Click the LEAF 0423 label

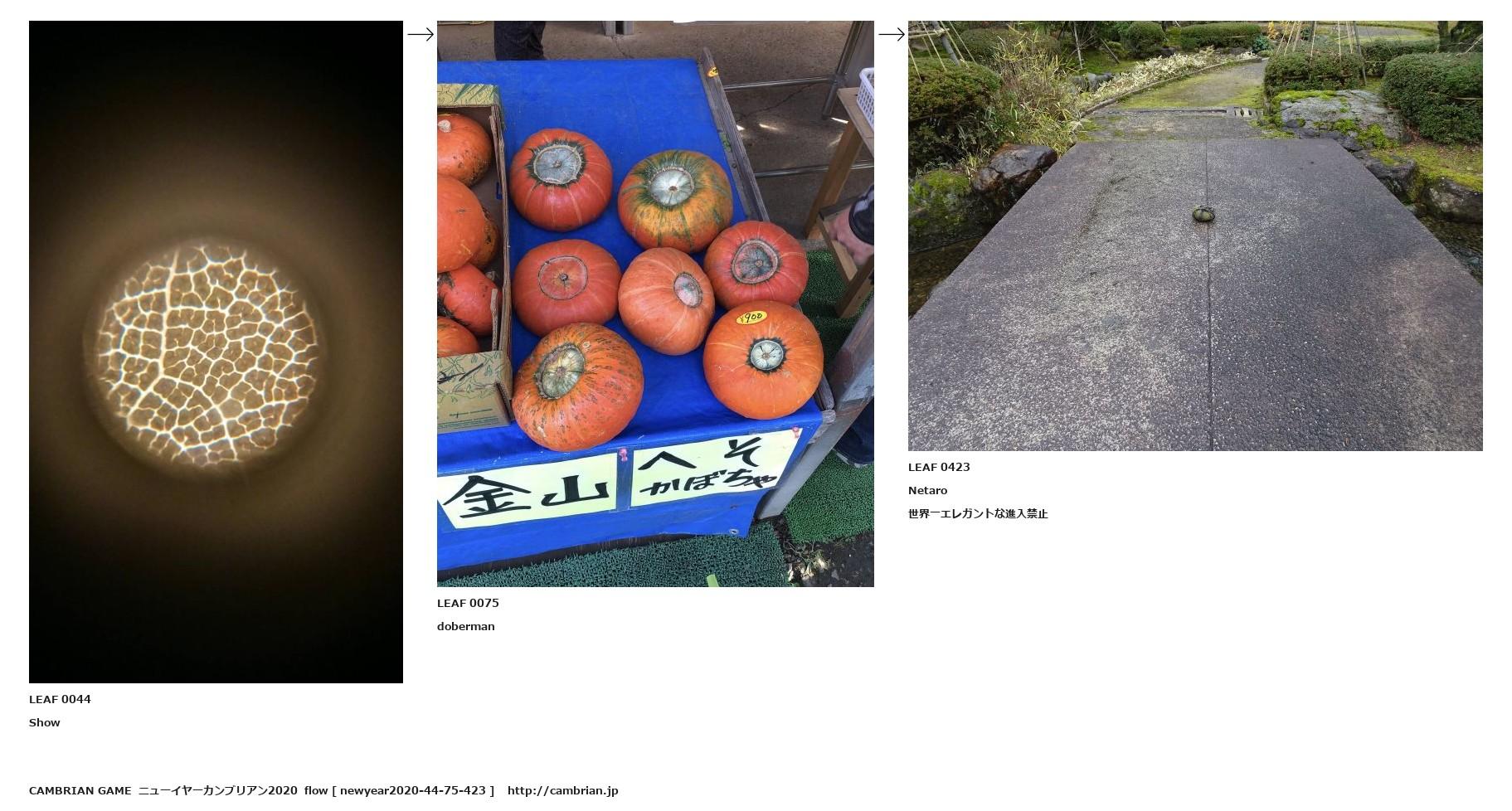point(939,467)
